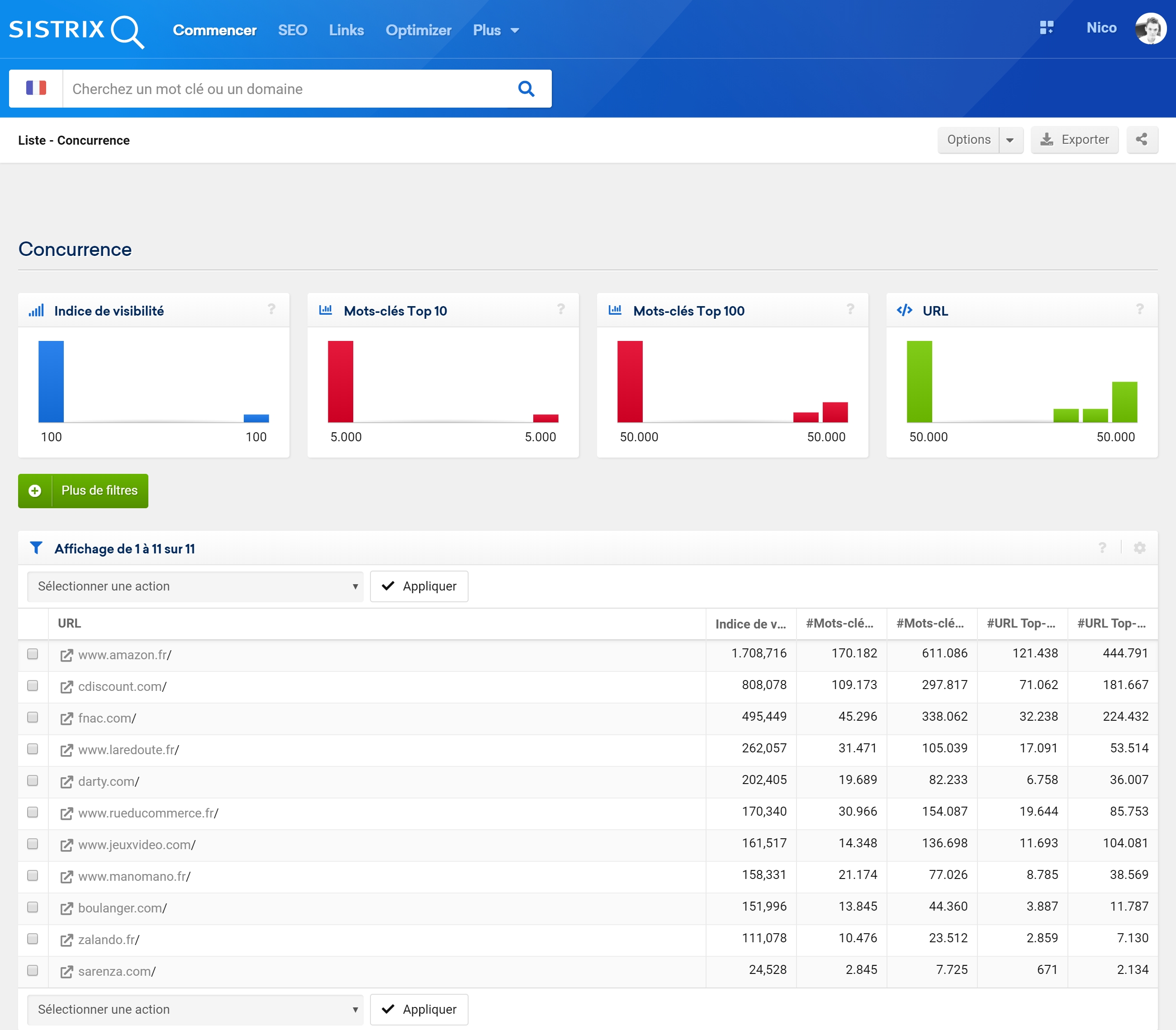The height and width of the screenshot is (1030, 1176).
Task: Open external link icon for darty.com
Action: 66,782
